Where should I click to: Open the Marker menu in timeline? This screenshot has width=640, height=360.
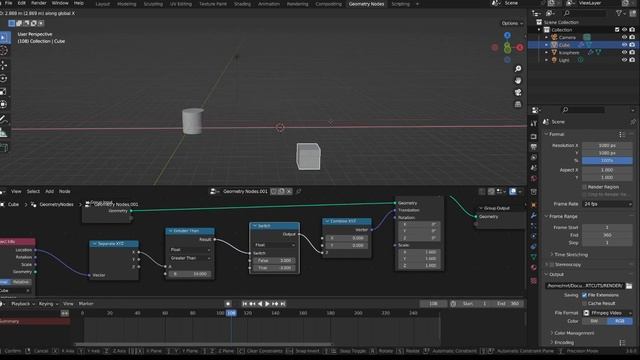click(x=86, y=304)
